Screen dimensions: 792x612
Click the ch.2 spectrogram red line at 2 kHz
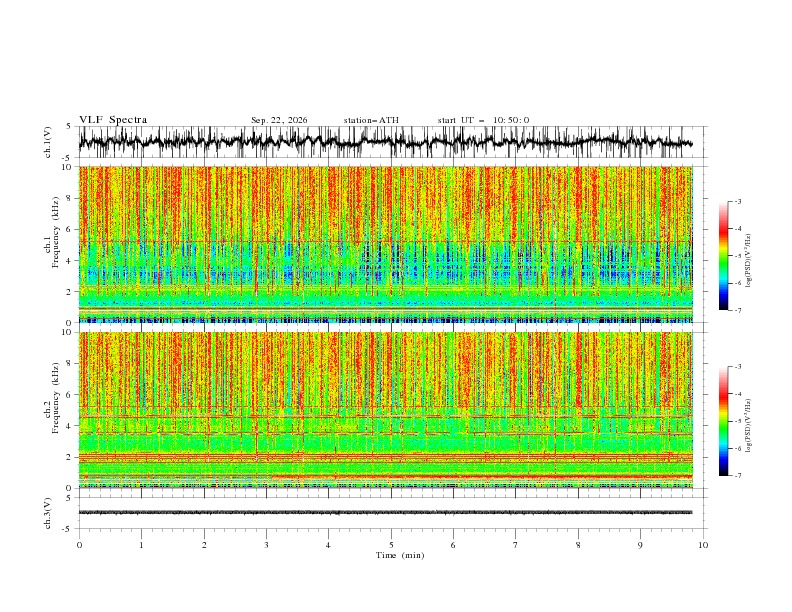[x=385, y=457]
